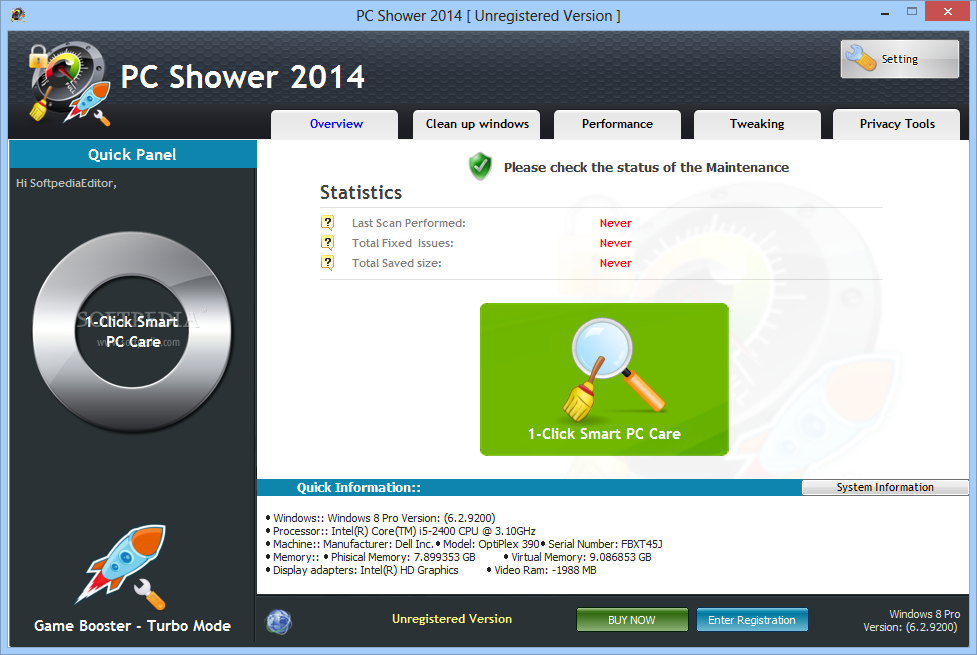Click the app icon in the title bar
Image resolution: width=977 pixels, height=655 pixels.
(18, 14)
